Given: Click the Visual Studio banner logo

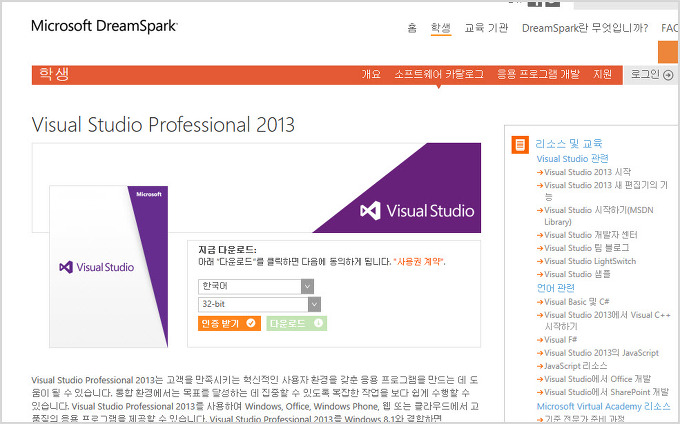Looking at the screenshot, I should click(x=417, y=211).
